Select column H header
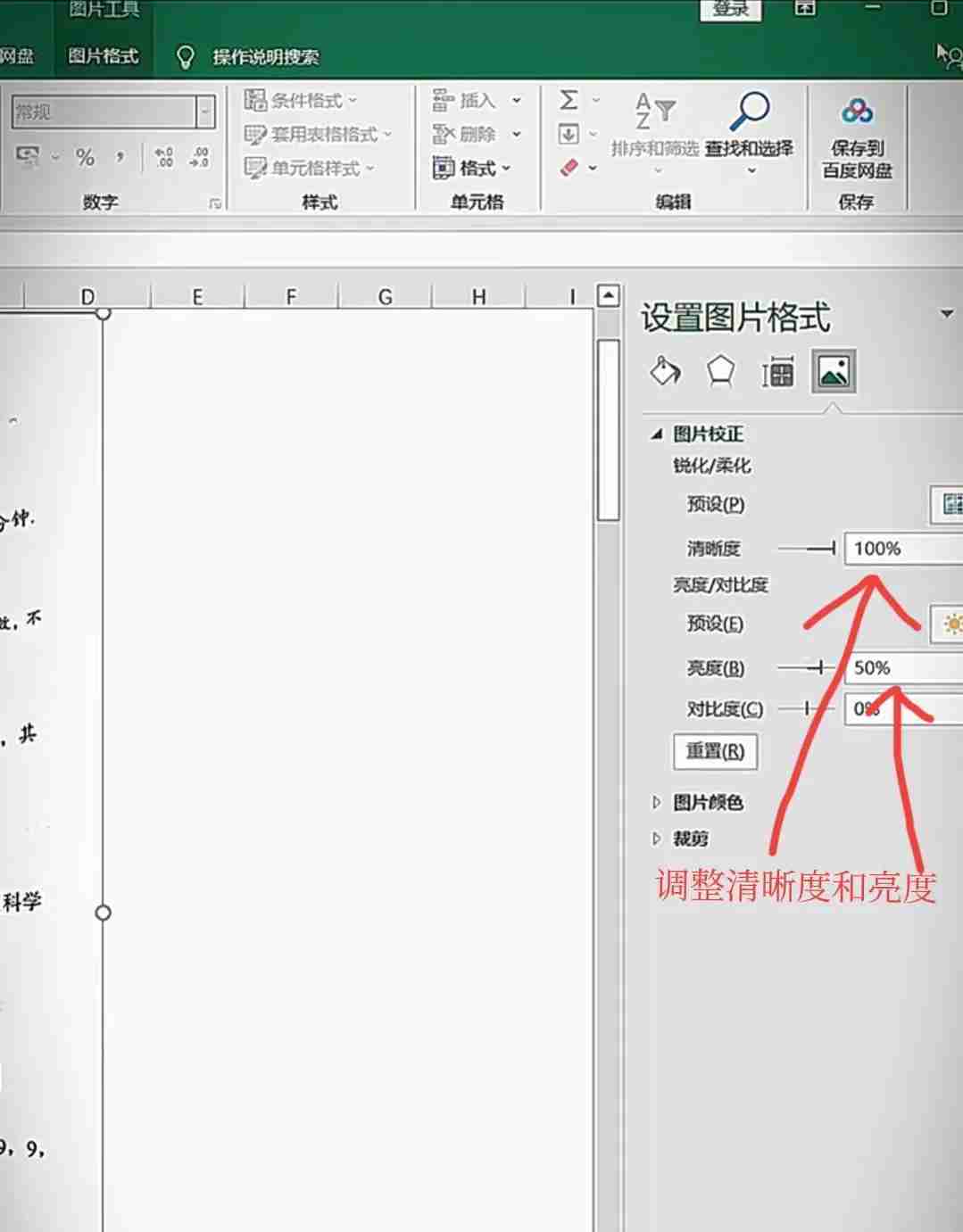 click(x=479, y=297)
